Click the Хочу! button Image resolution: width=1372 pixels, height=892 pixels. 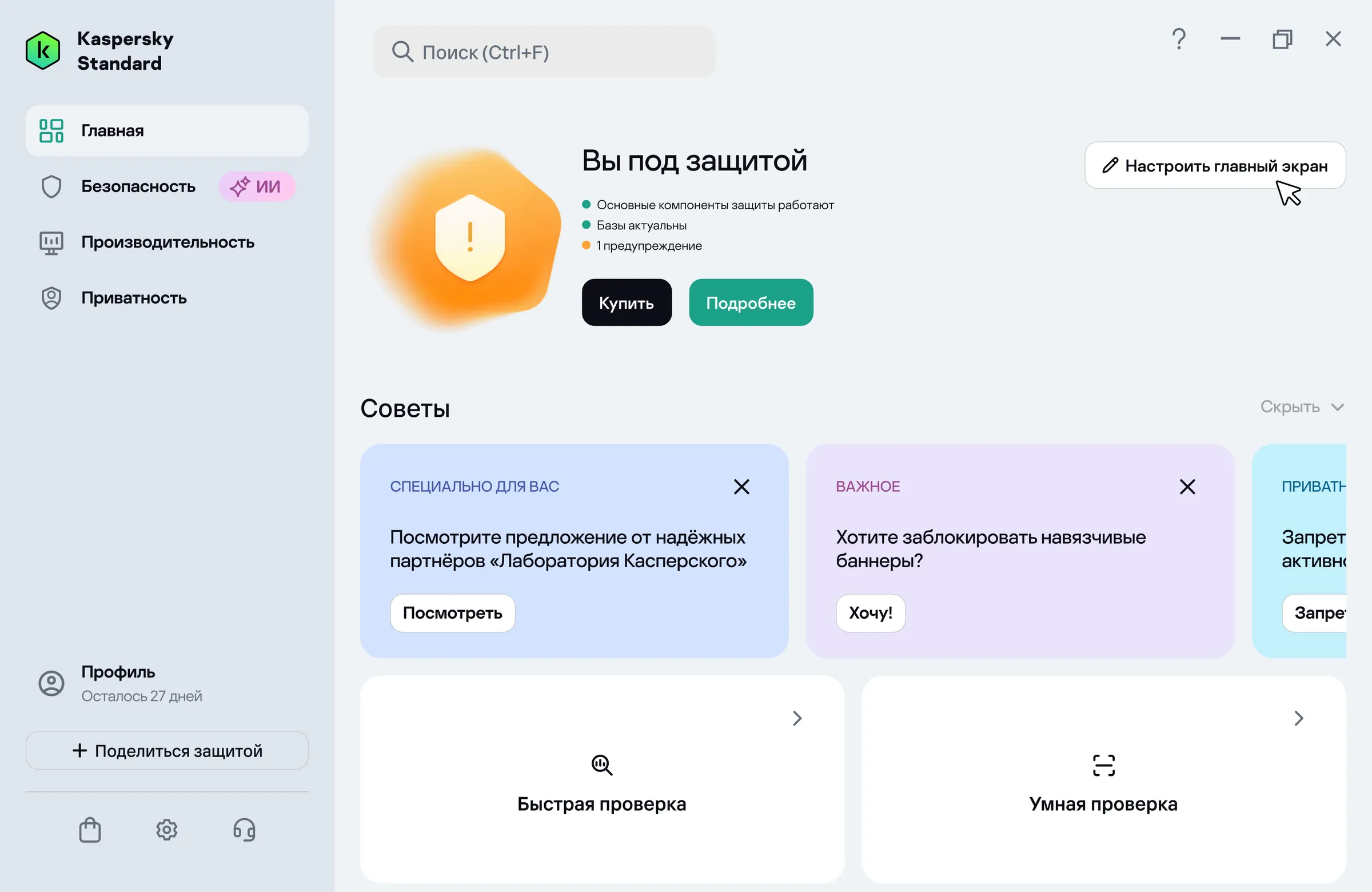click(871, 613)
